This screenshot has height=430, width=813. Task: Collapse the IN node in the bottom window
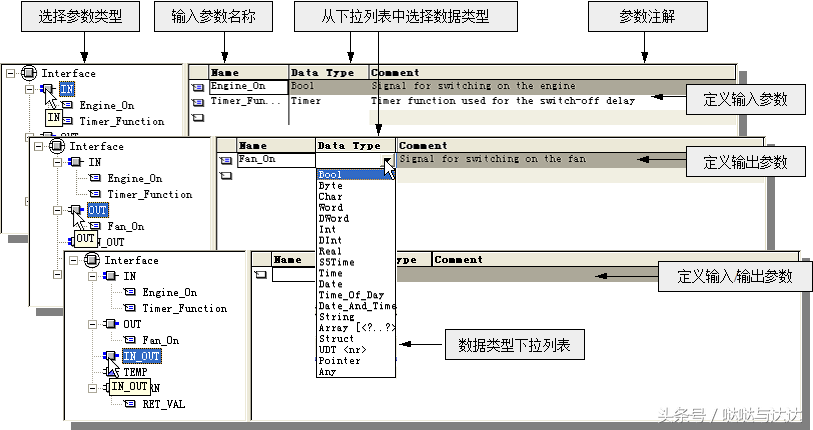[x=92, y=276]
